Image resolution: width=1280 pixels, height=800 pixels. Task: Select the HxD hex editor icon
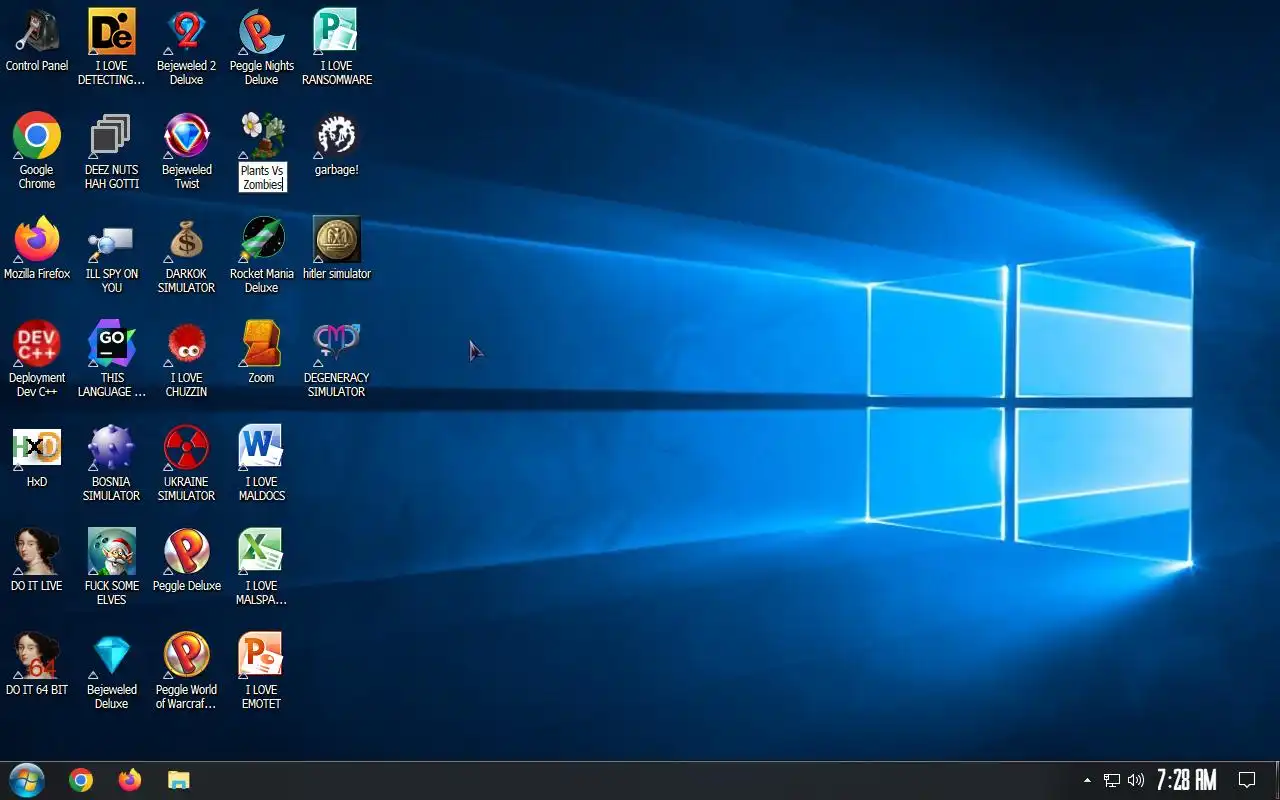37,448
